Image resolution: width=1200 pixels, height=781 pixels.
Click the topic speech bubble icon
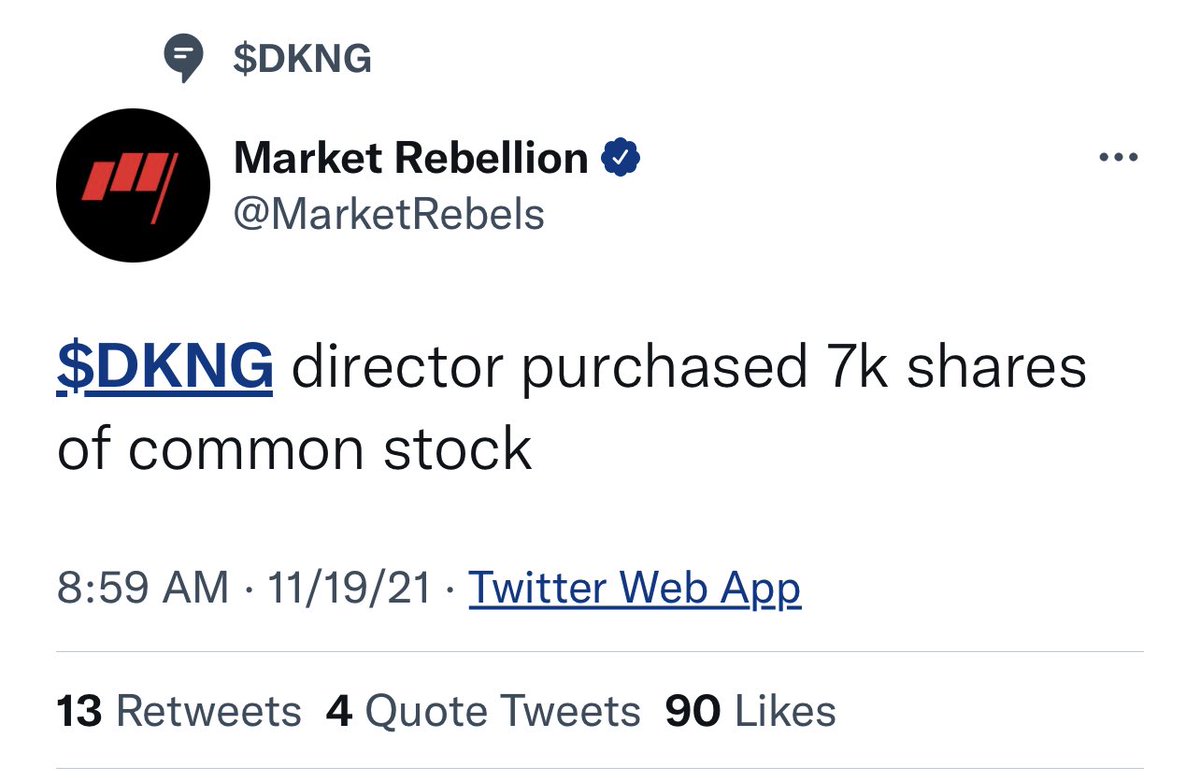183,60
